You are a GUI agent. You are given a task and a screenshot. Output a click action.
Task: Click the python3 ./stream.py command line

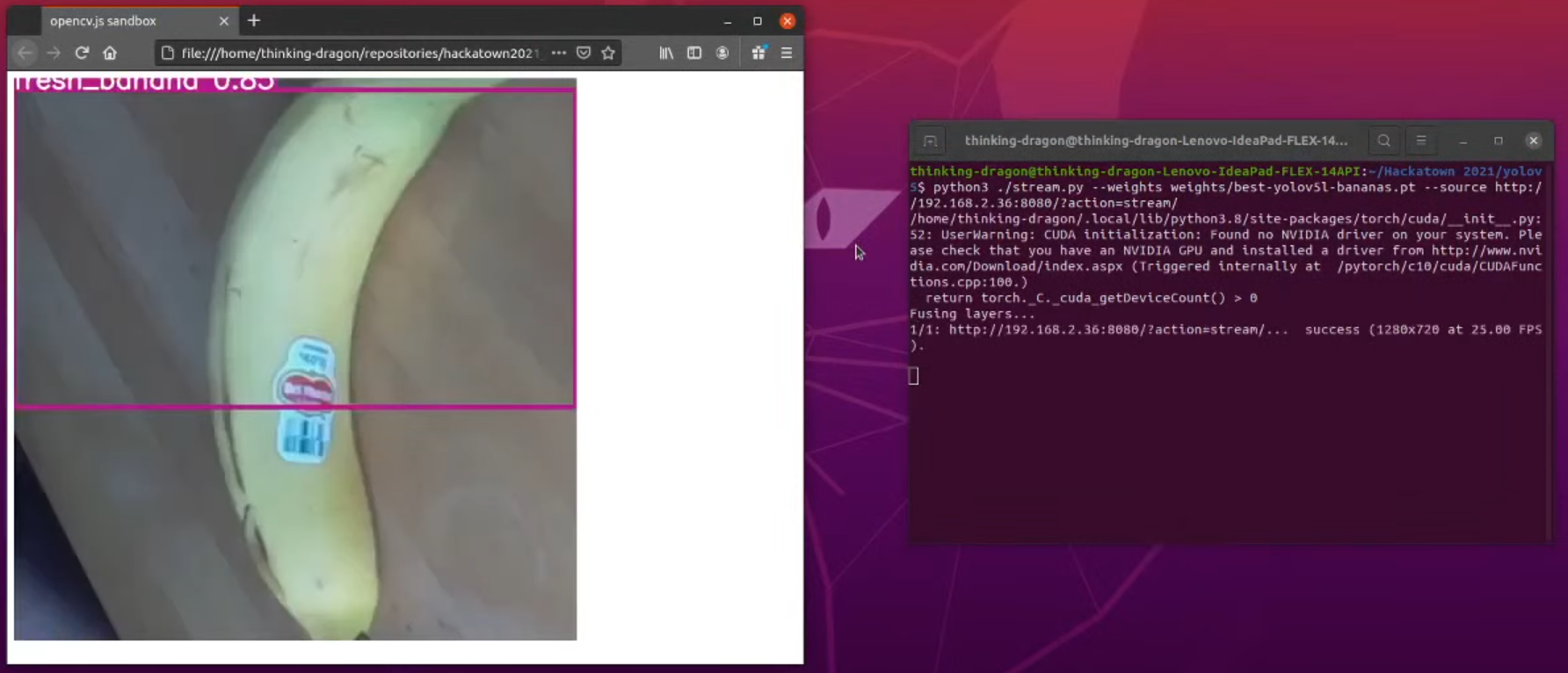tap(1226, 195)
